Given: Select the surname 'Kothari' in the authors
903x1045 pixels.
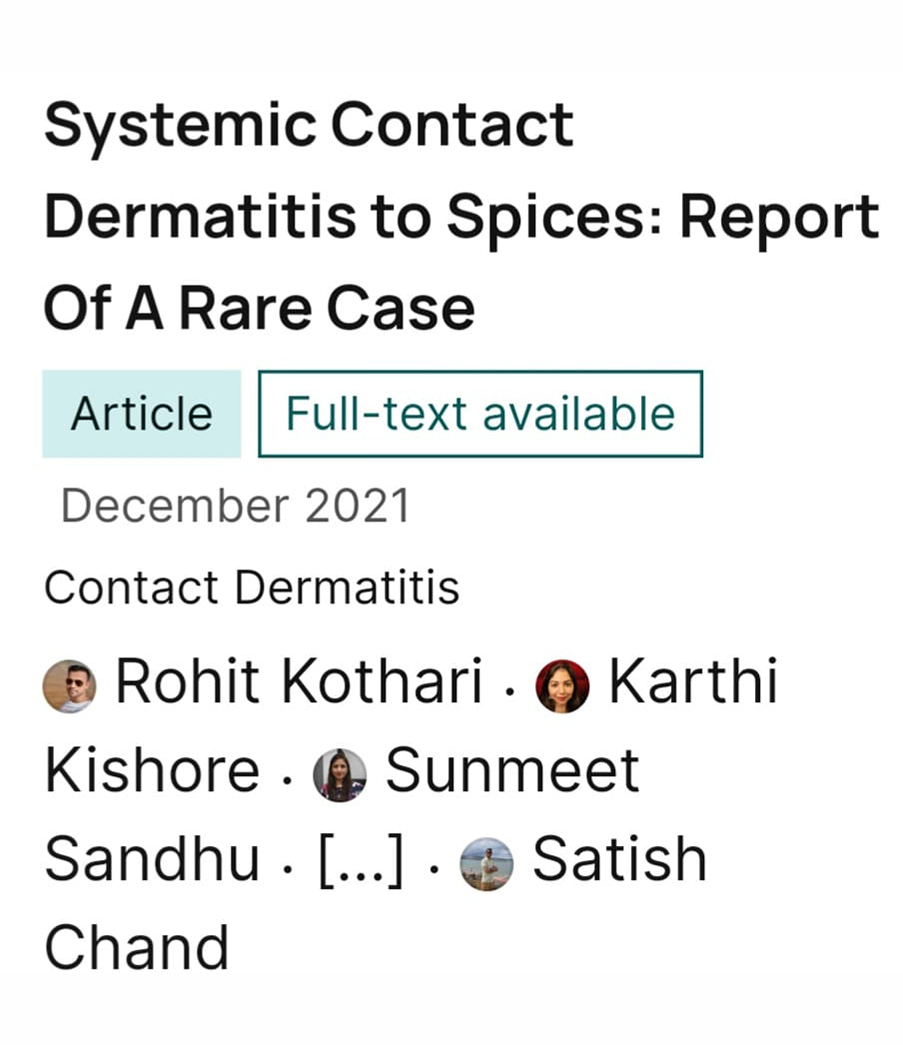Looking at the screenshot, I should (382, 684).
